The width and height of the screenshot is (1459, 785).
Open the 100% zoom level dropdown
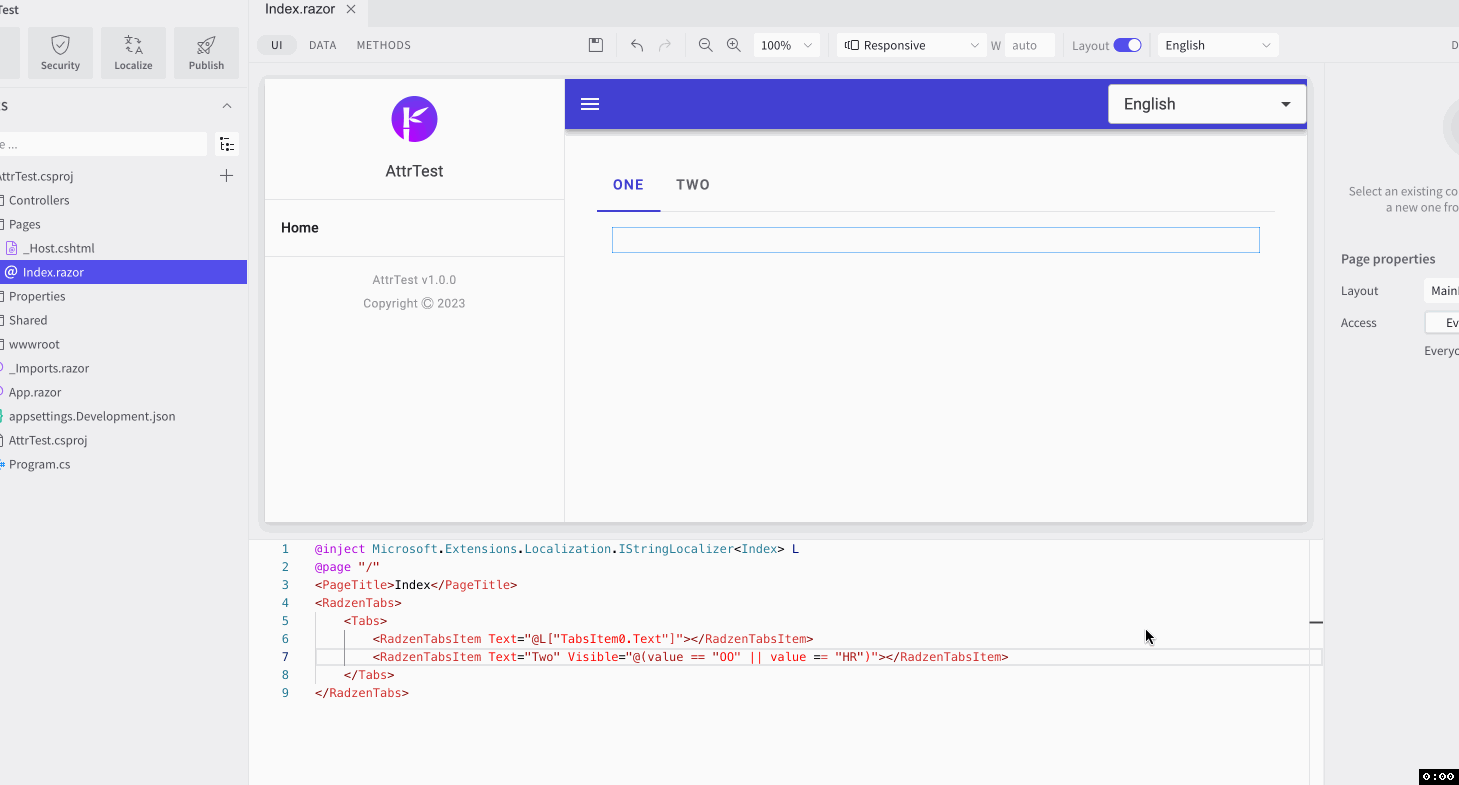(786, 45)
